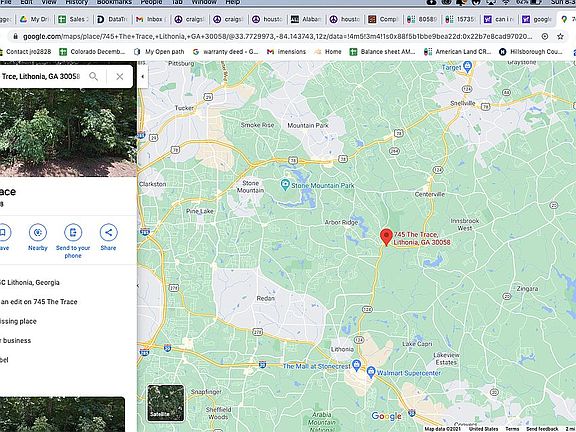
Task: Clear the search with the X icon
Action: click(120, 76)
